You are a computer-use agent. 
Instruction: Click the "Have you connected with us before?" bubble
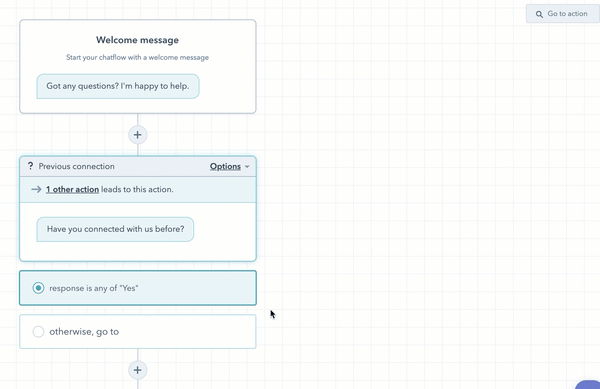[x=115, y=229]
